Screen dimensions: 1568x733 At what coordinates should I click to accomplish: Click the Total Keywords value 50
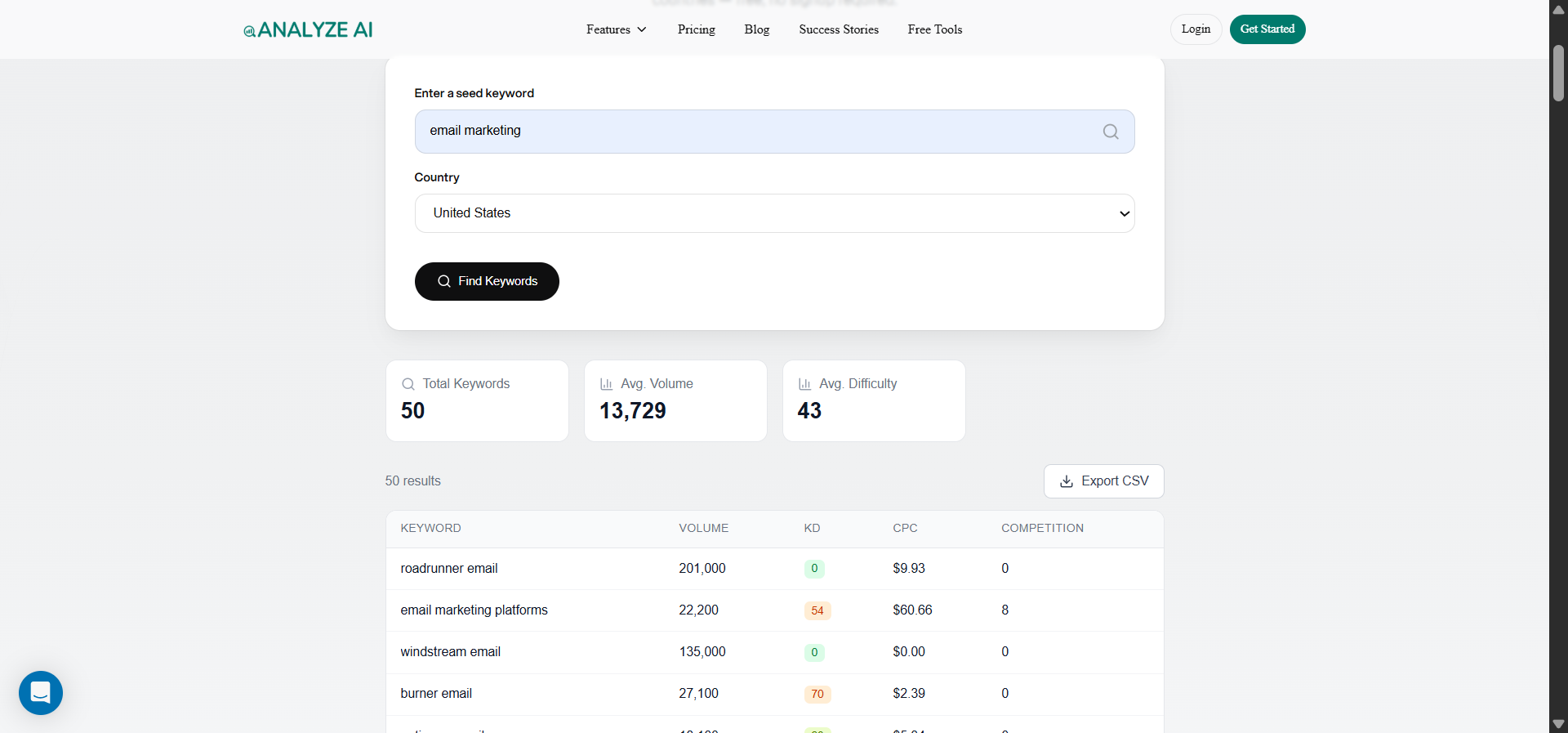pos(413,411)
